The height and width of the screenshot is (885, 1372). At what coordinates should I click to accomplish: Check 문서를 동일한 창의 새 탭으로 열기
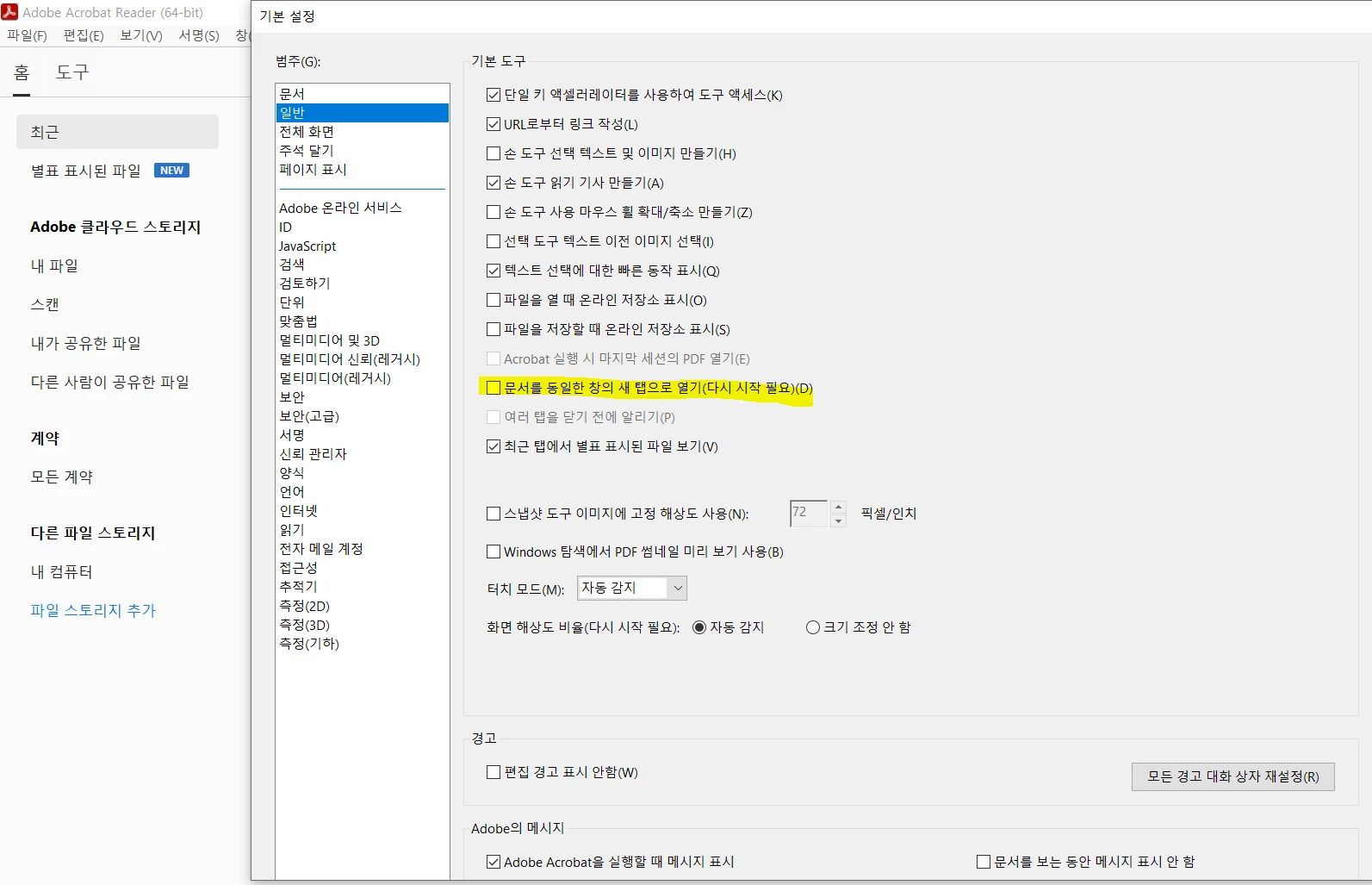(494, 388)
